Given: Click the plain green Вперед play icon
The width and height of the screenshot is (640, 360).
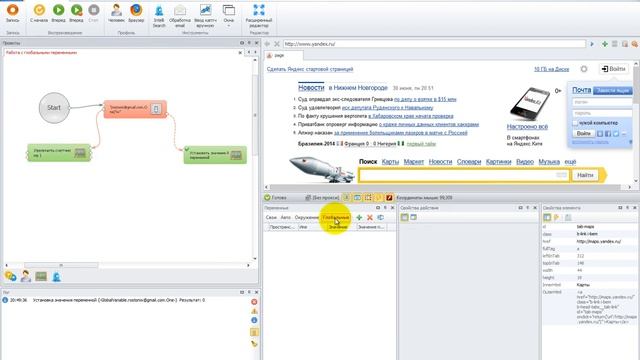Looking at the screenshot, I should (58, 13).
